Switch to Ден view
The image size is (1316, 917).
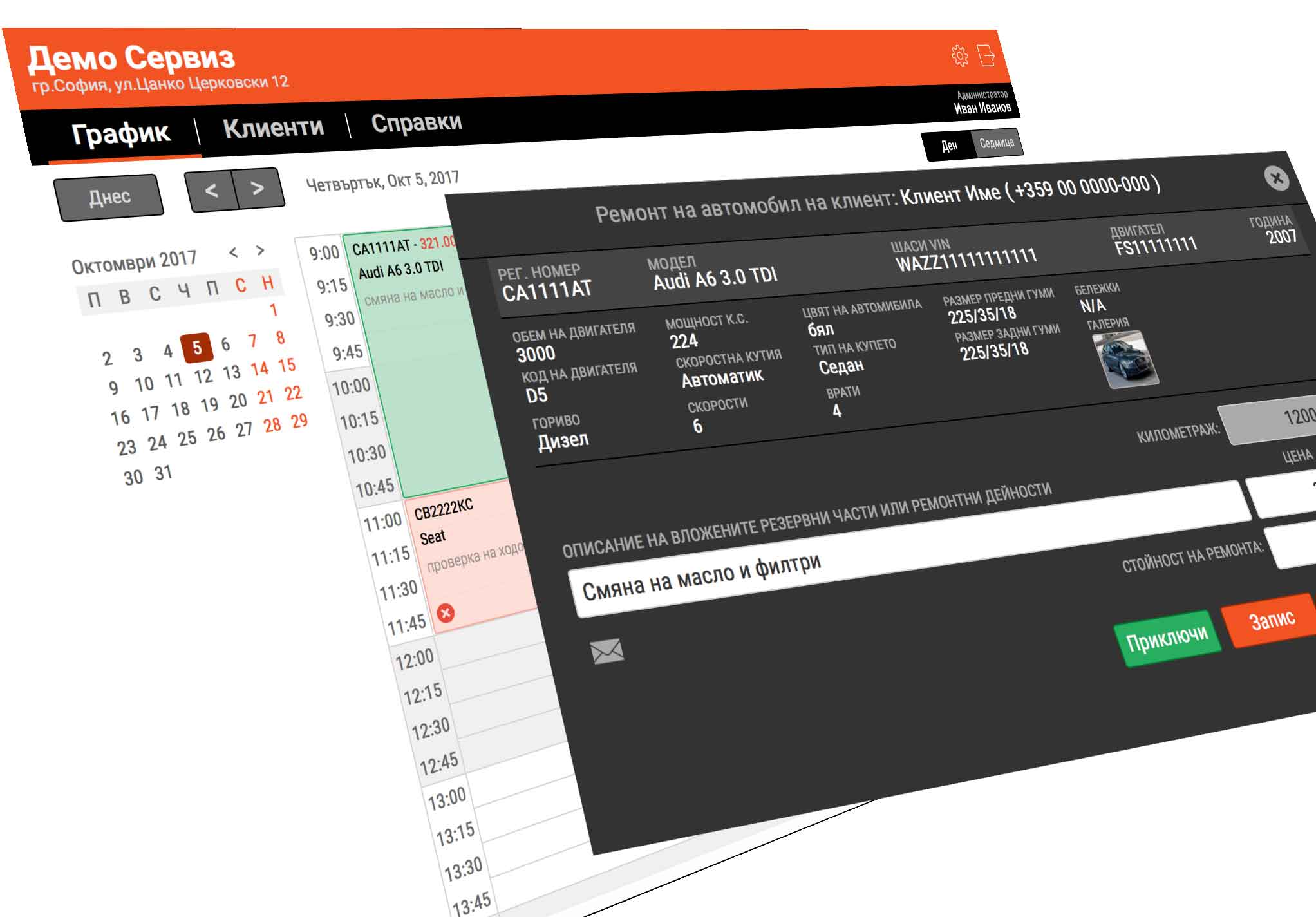pos(949,146)
